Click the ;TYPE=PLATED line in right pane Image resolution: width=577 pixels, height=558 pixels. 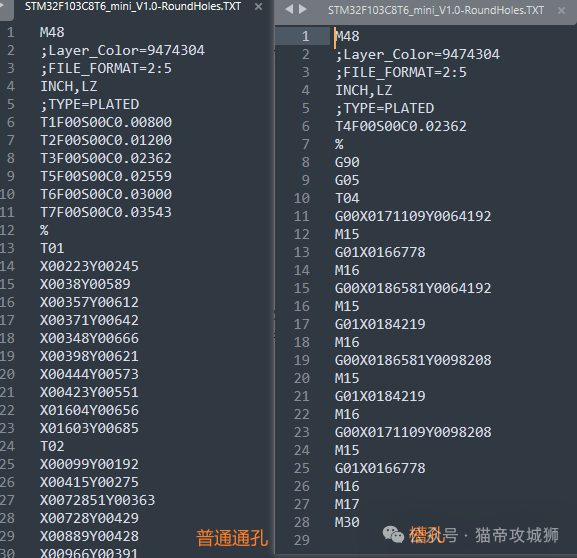(x=385, y=109)
